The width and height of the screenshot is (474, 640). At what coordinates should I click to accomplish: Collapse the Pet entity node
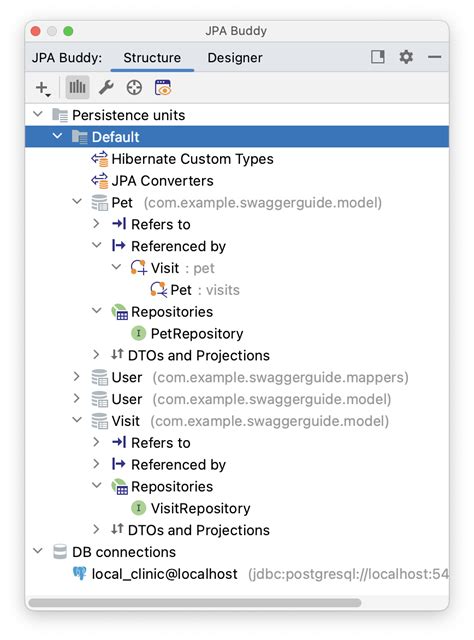pyautogui.click(x=77, y=201)
